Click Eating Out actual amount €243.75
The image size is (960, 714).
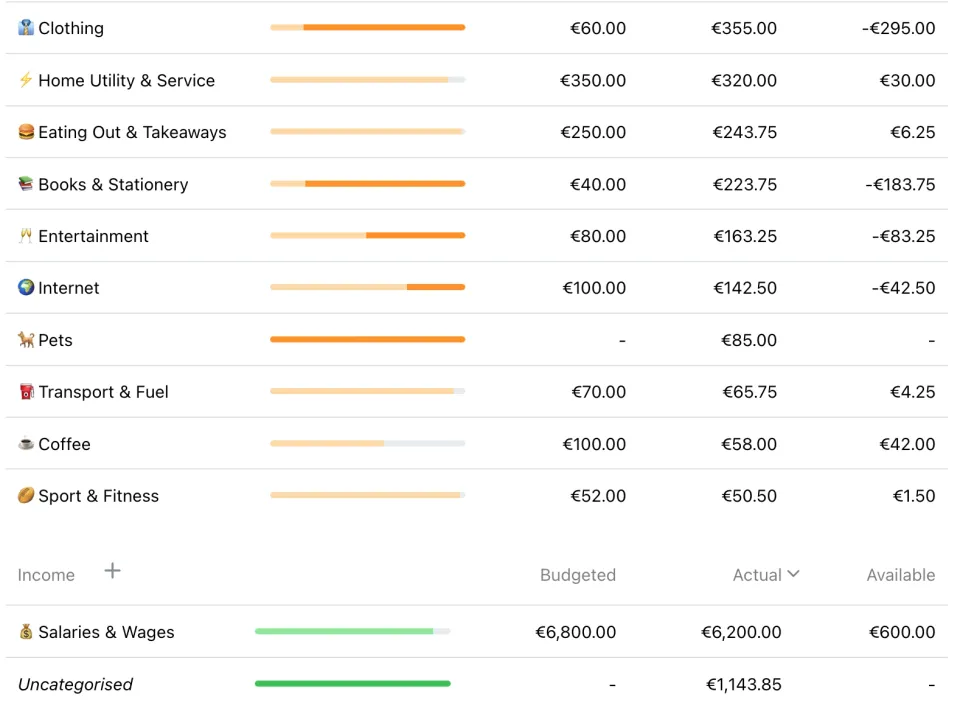coord(744,132)
